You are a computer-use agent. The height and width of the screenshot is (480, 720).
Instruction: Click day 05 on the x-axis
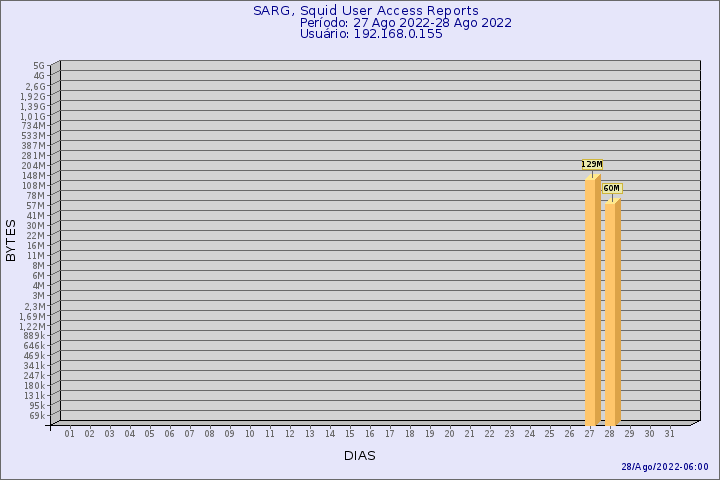[149, 434]
